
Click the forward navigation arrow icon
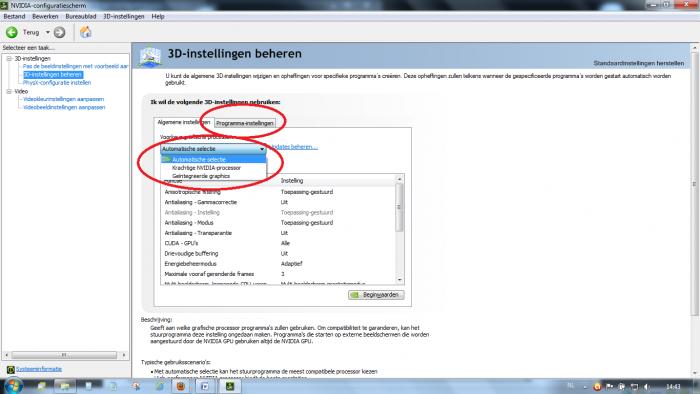click(x=59, y=32)
